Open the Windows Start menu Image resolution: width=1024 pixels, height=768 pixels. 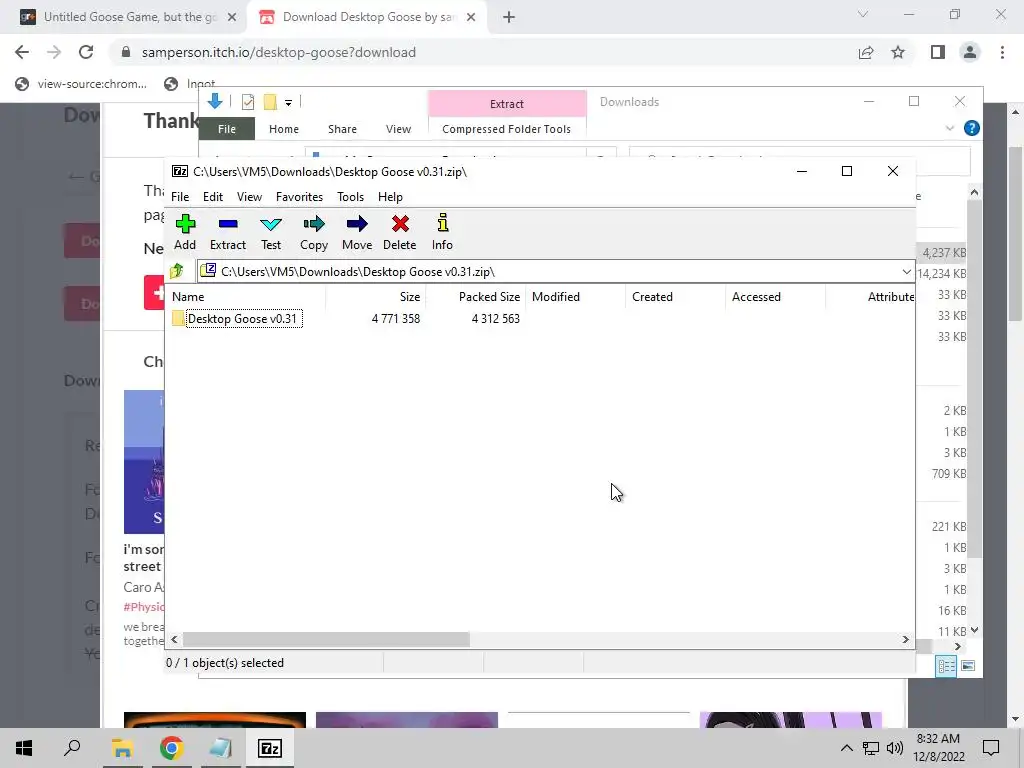[24, 748]
